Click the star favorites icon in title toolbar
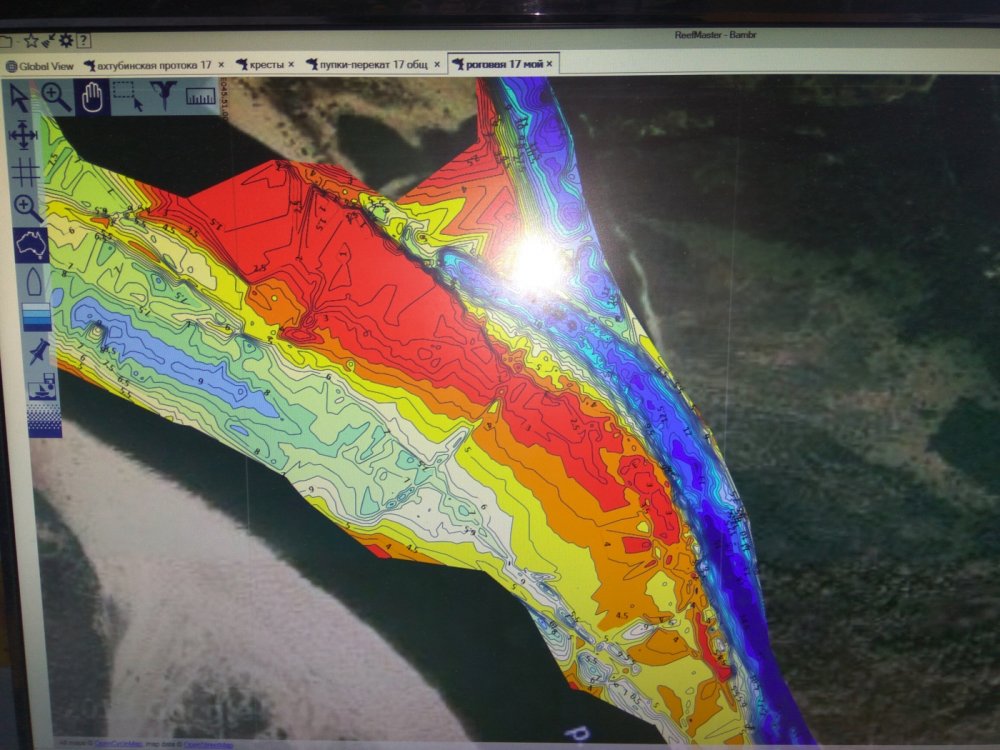The height and width of the screenshot is (750, 1000). coord(30,41)
